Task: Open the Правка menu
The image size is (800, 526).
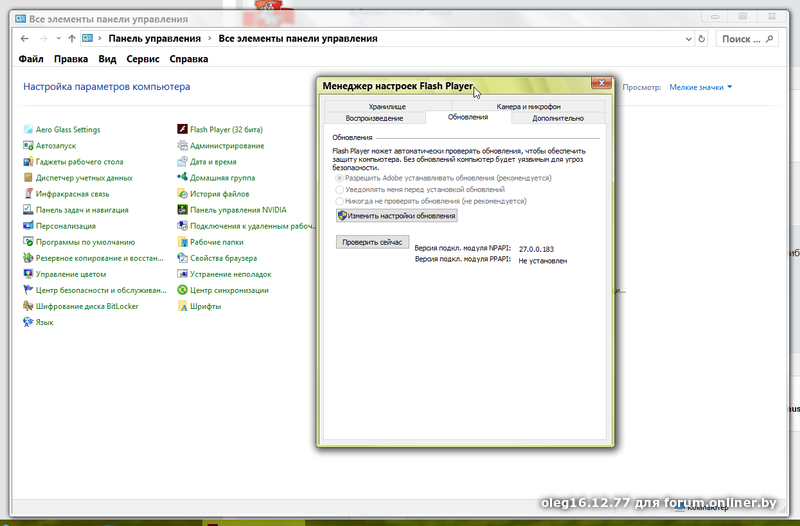Action: point(71,59)
